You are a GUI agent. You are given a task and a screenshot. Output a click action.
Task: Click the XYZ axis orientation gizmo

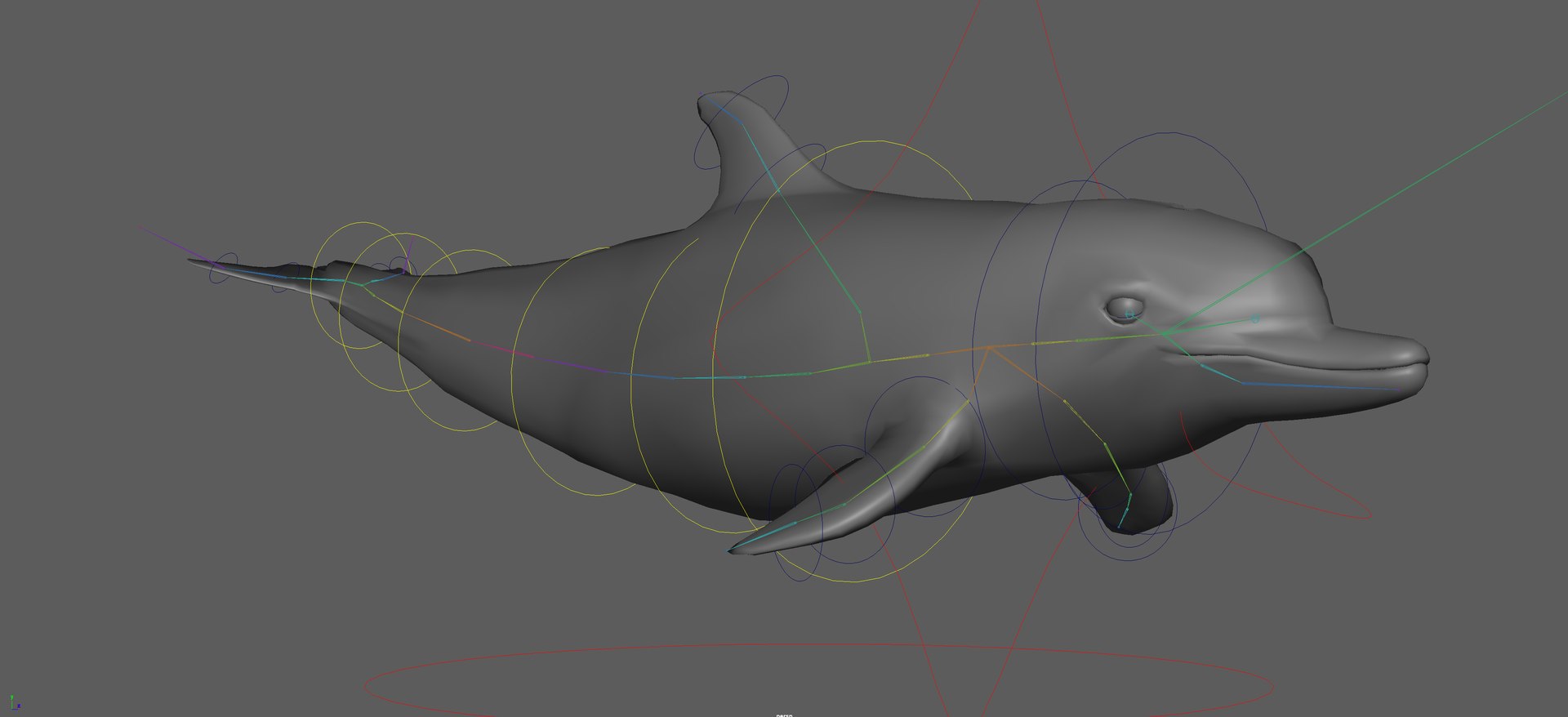(x=14, y=701)
